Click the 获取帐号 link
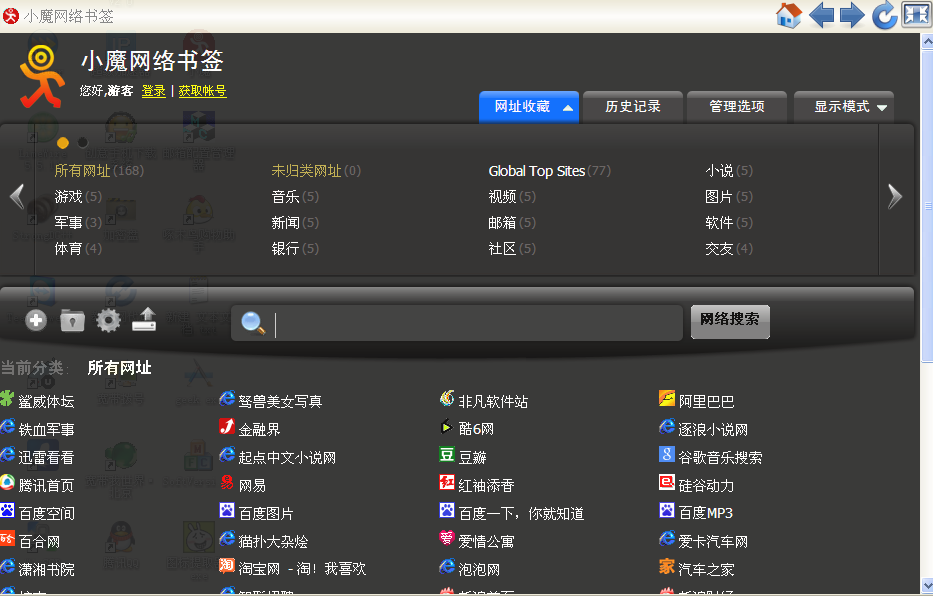 [x=202, y=91]
